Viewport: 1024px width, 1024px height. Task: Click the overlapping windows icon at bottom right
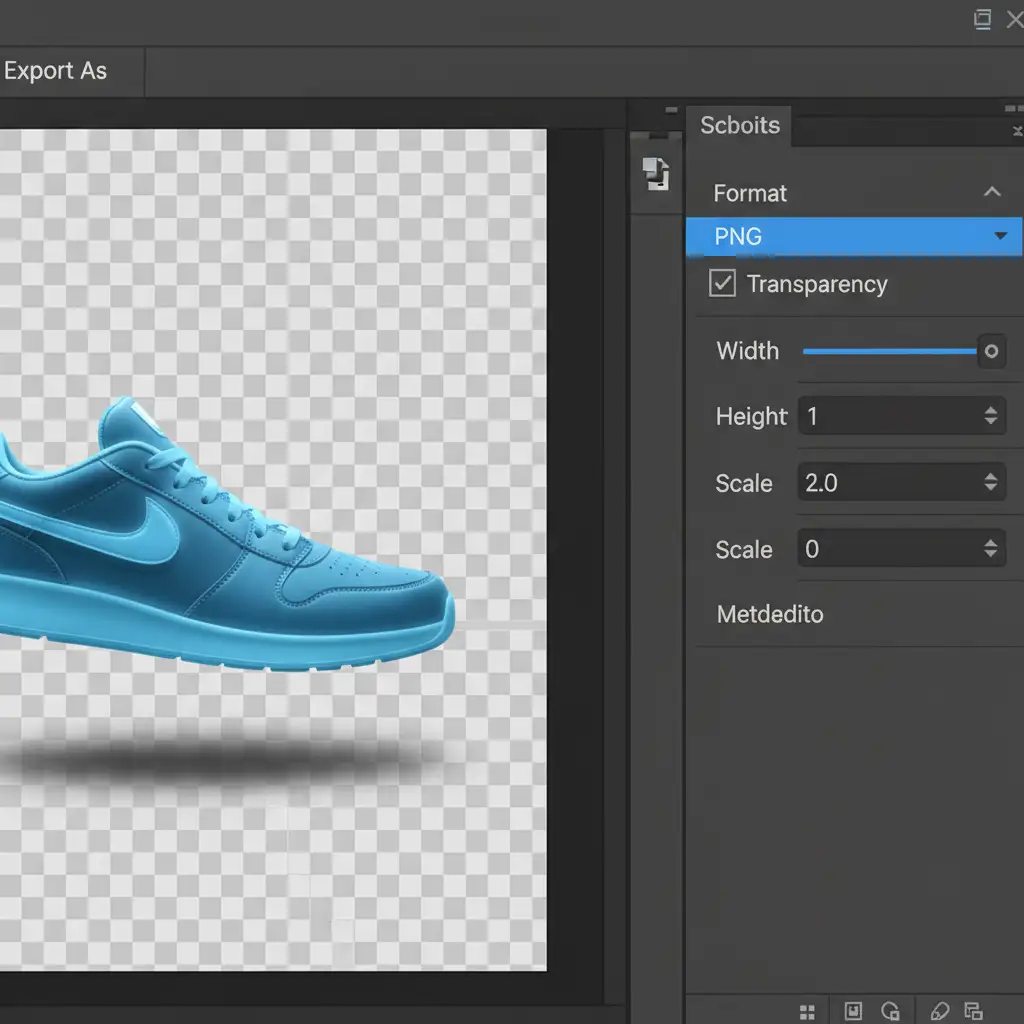click(x=973, y=1011)
